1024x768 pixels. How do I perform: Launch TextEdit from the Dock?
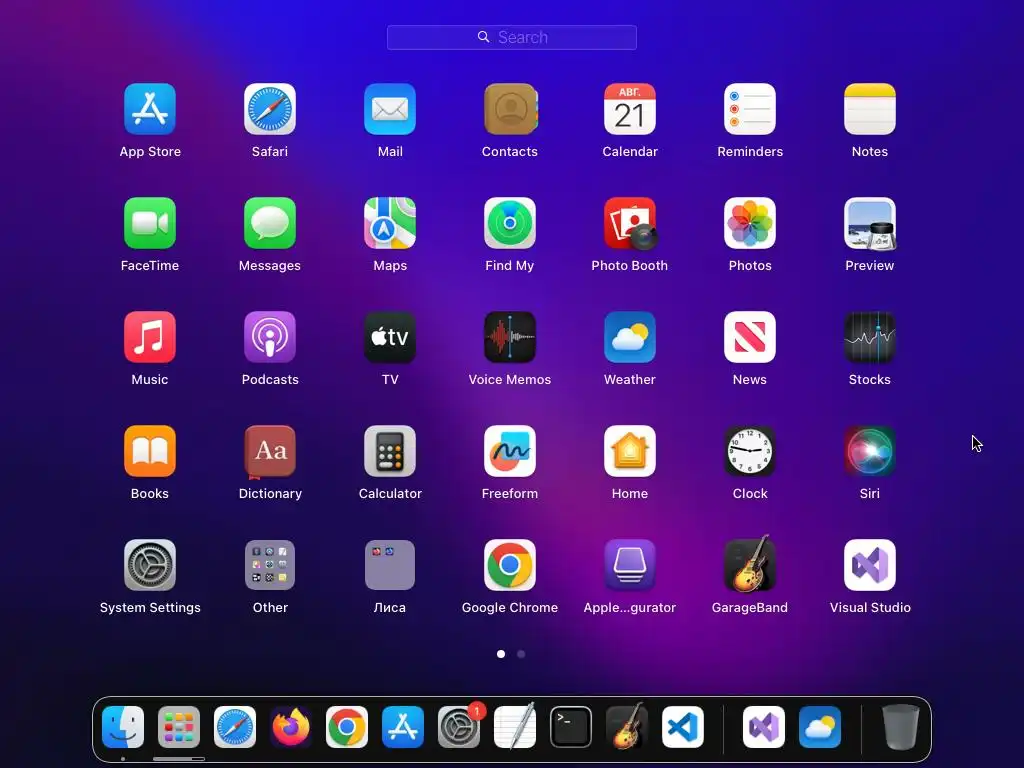pos(515,726)
